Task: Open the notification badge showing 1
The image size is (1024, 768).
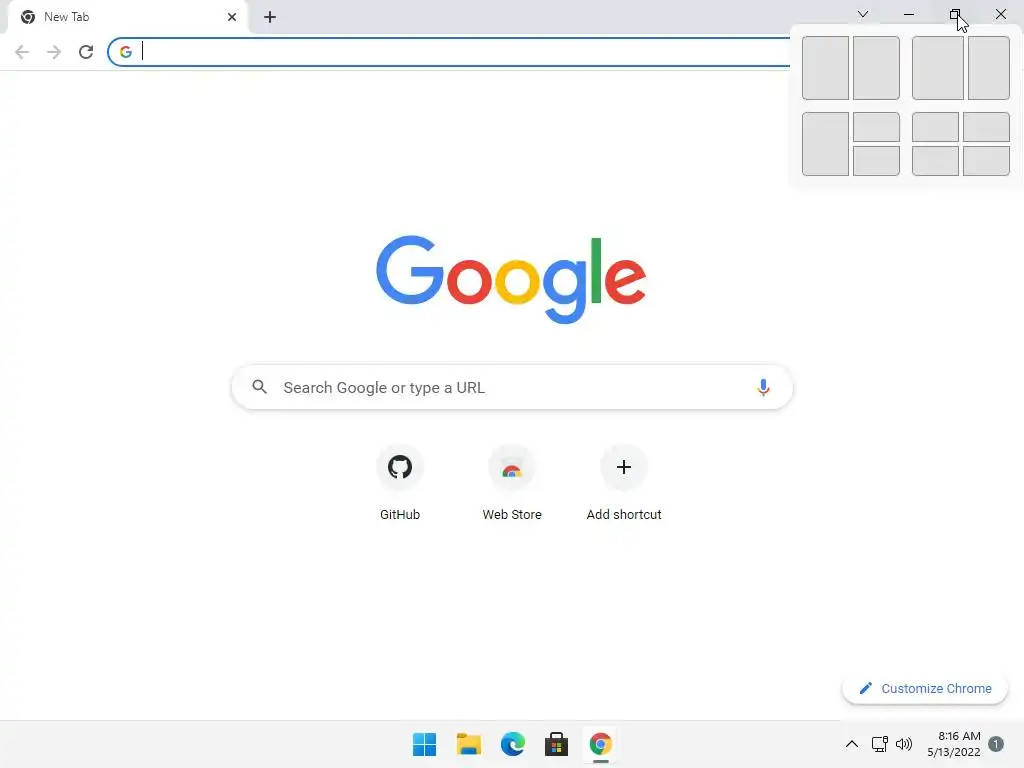Action: tap(996, 744)
